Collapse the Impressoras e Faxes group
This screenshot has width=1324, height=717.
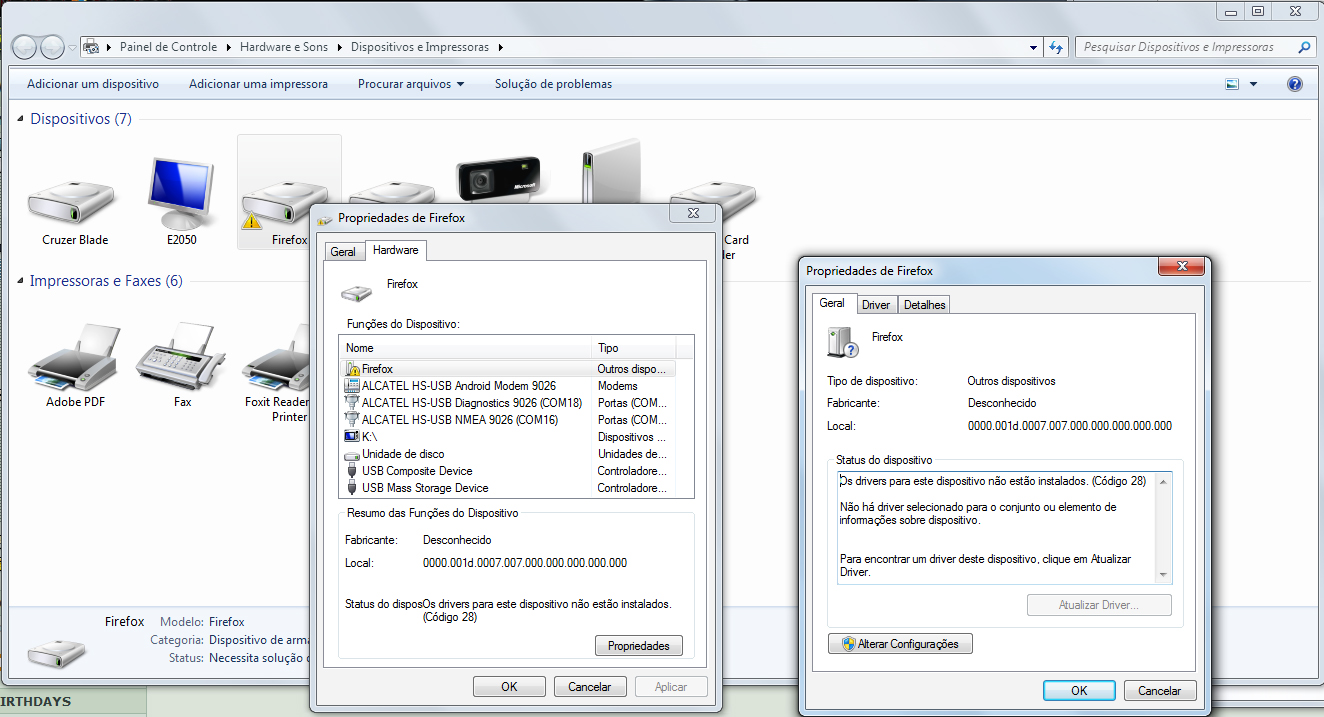[x=22, y=281]
